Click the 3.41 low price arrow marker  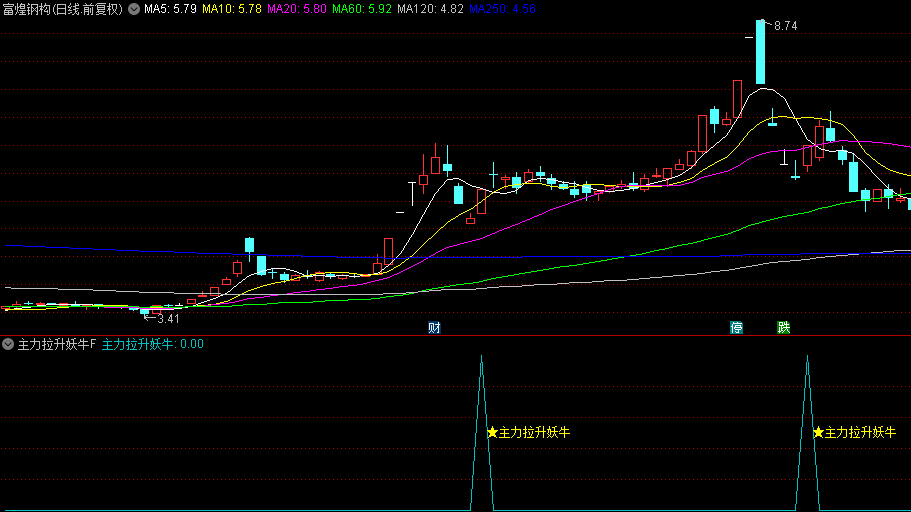pos(162,318)
